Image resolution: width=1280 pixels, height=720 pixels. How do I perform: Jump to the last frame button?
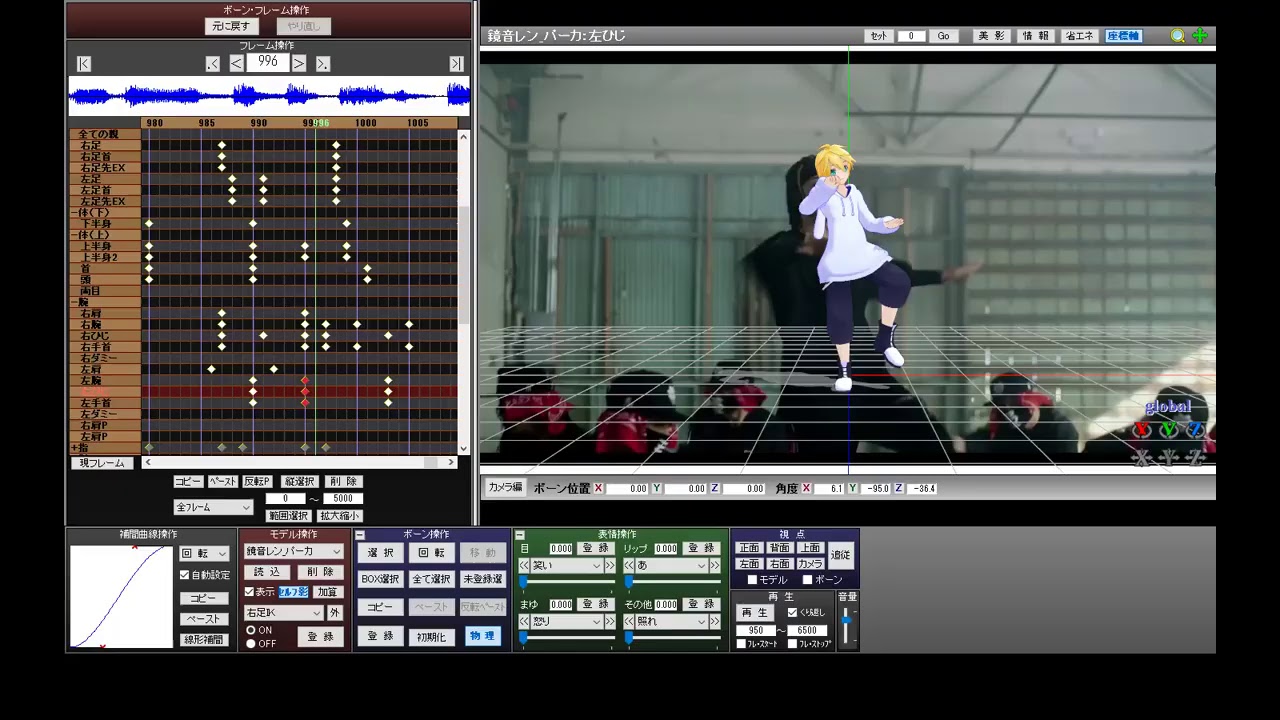click(456, 64)
